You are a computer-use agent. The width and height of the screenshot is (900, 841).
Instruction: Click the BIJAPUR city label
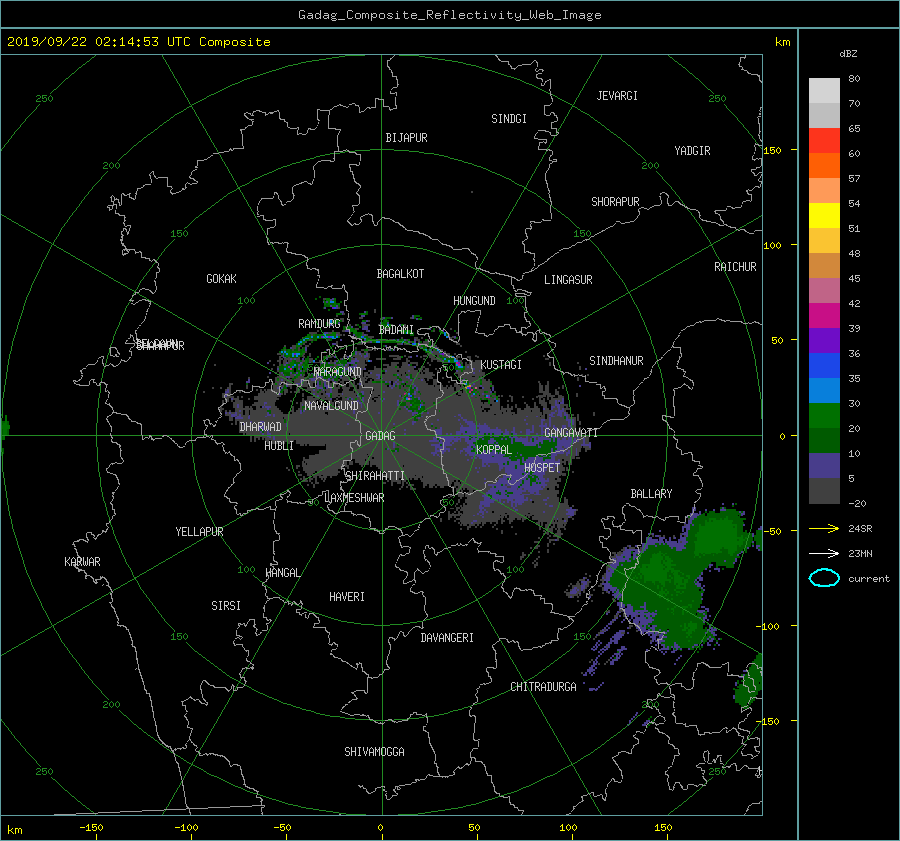[406, 138]
